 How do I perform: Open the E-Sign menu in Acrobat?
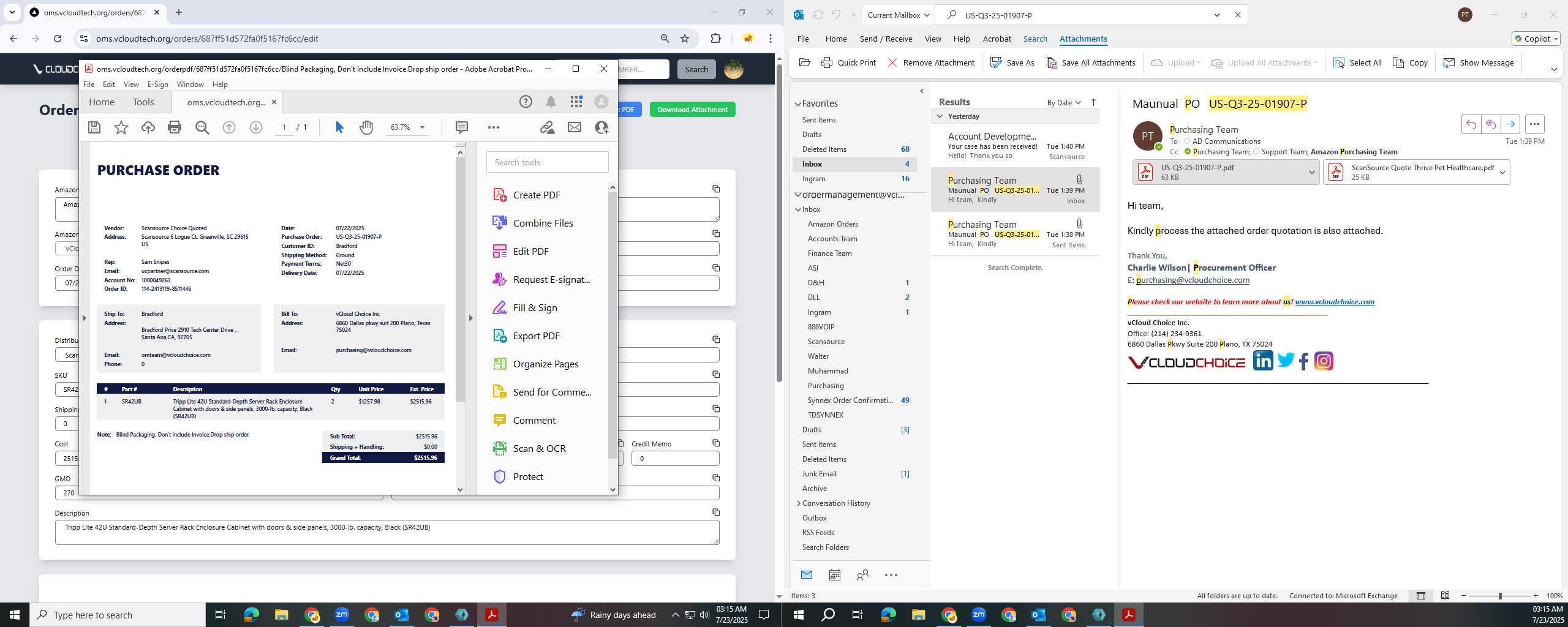tap(157, 84)
